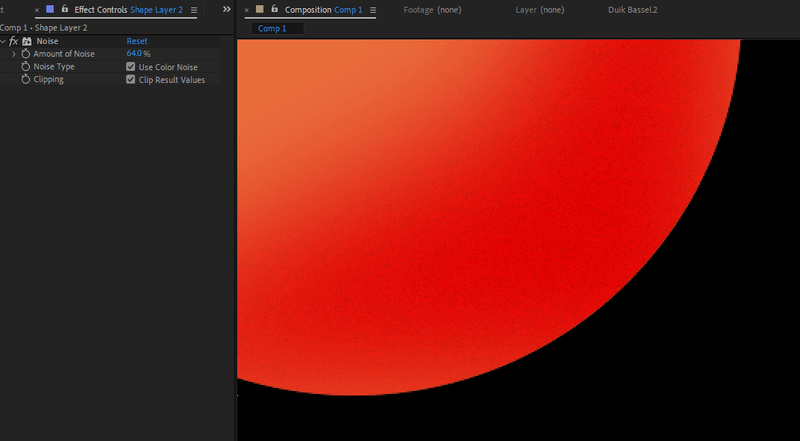This screenshot has height=441, width=800.
Task: Open the Duik Bassel.2 panel tab
Action: coord(632,10)
